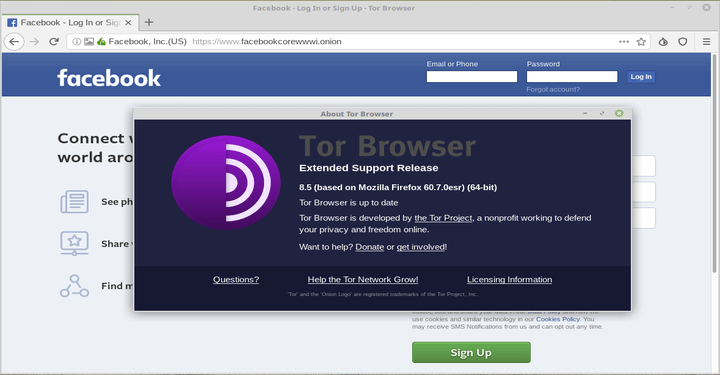Click 'Tor Browser is up to date' text
This screenshot has width=720, height=375.
click(349, 203)
